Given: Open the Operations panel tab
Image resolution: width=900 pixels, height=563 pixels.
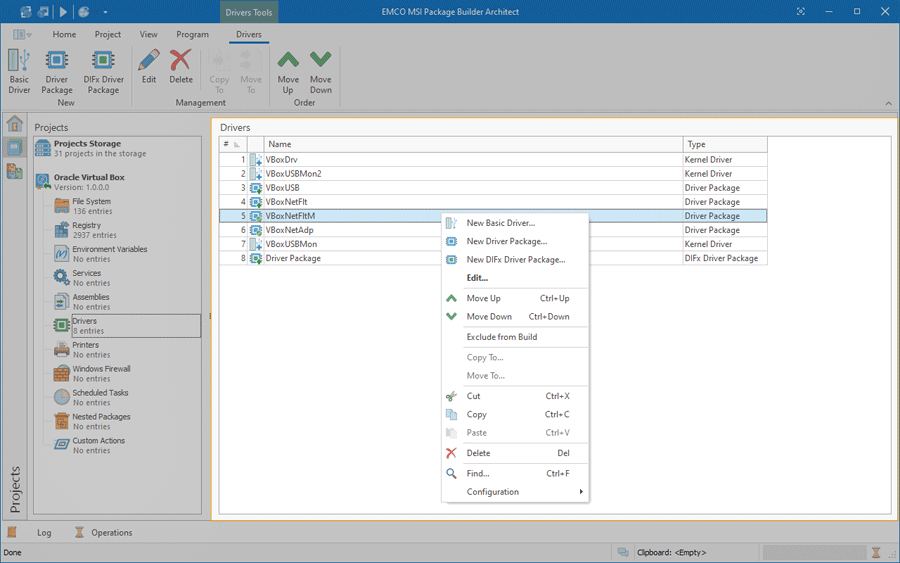Looking at the screenshot, I should coord(103,533).
